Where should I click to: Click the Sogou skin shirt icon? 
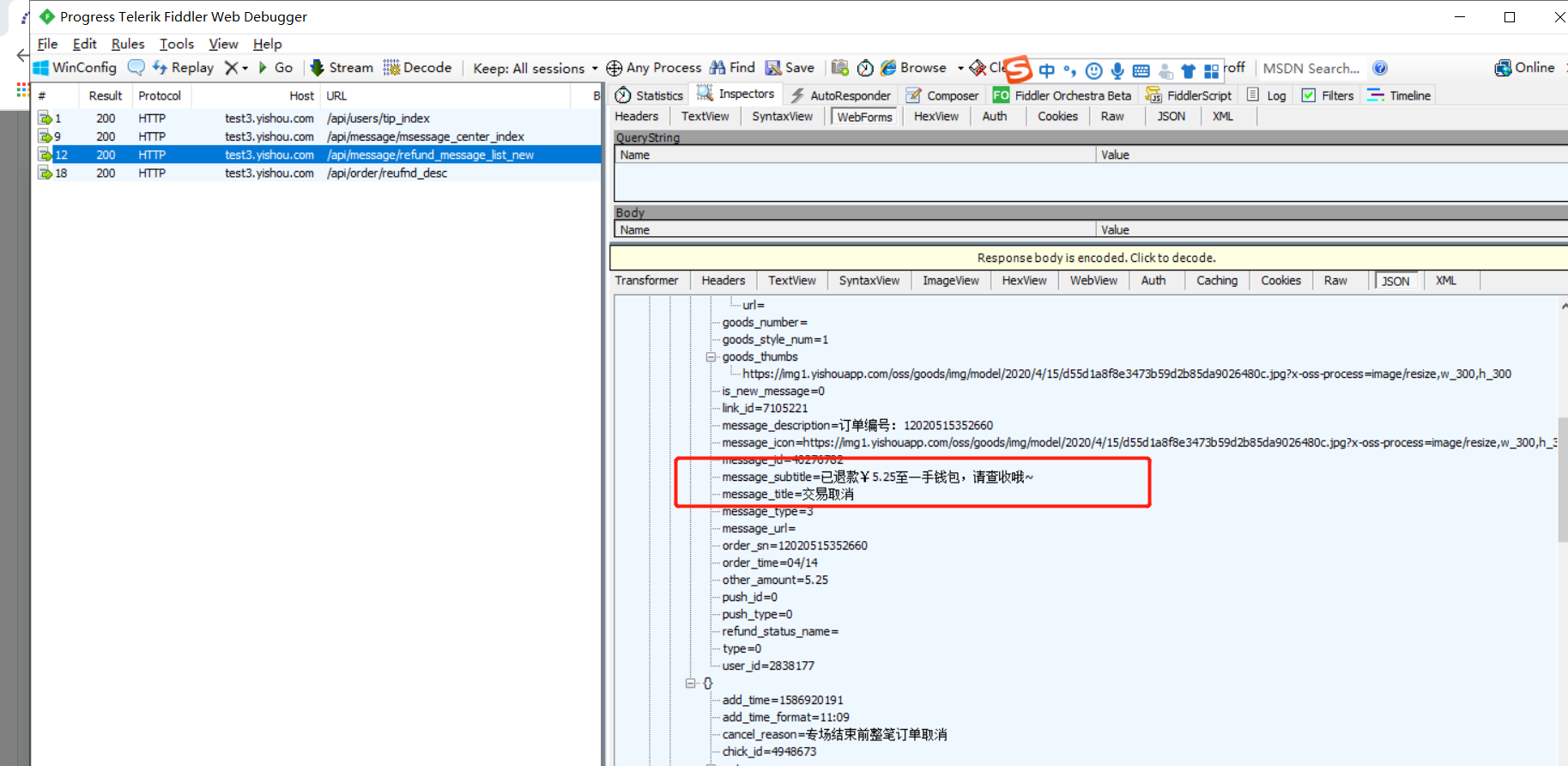[1189, 70]
